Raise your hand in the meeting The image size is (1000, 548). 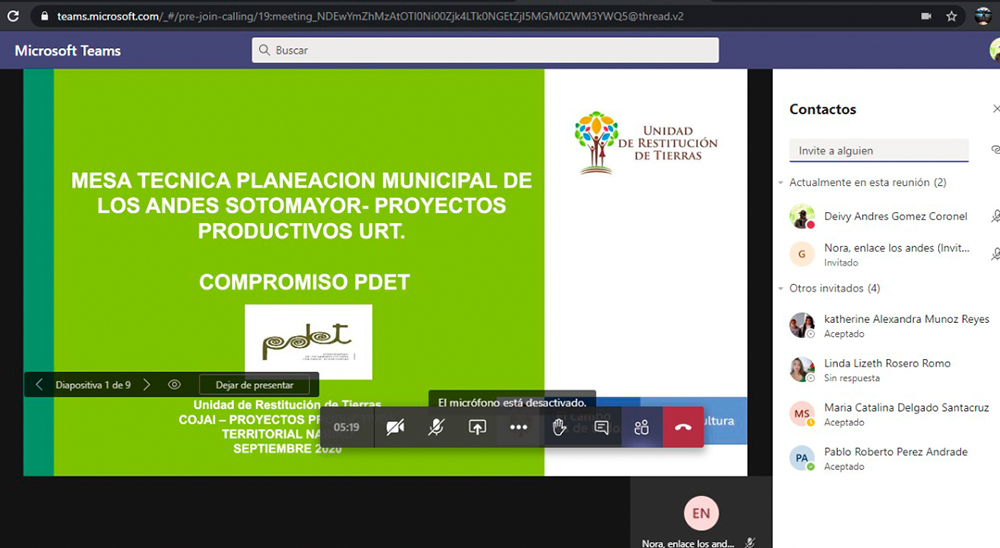tap(559, 427)
